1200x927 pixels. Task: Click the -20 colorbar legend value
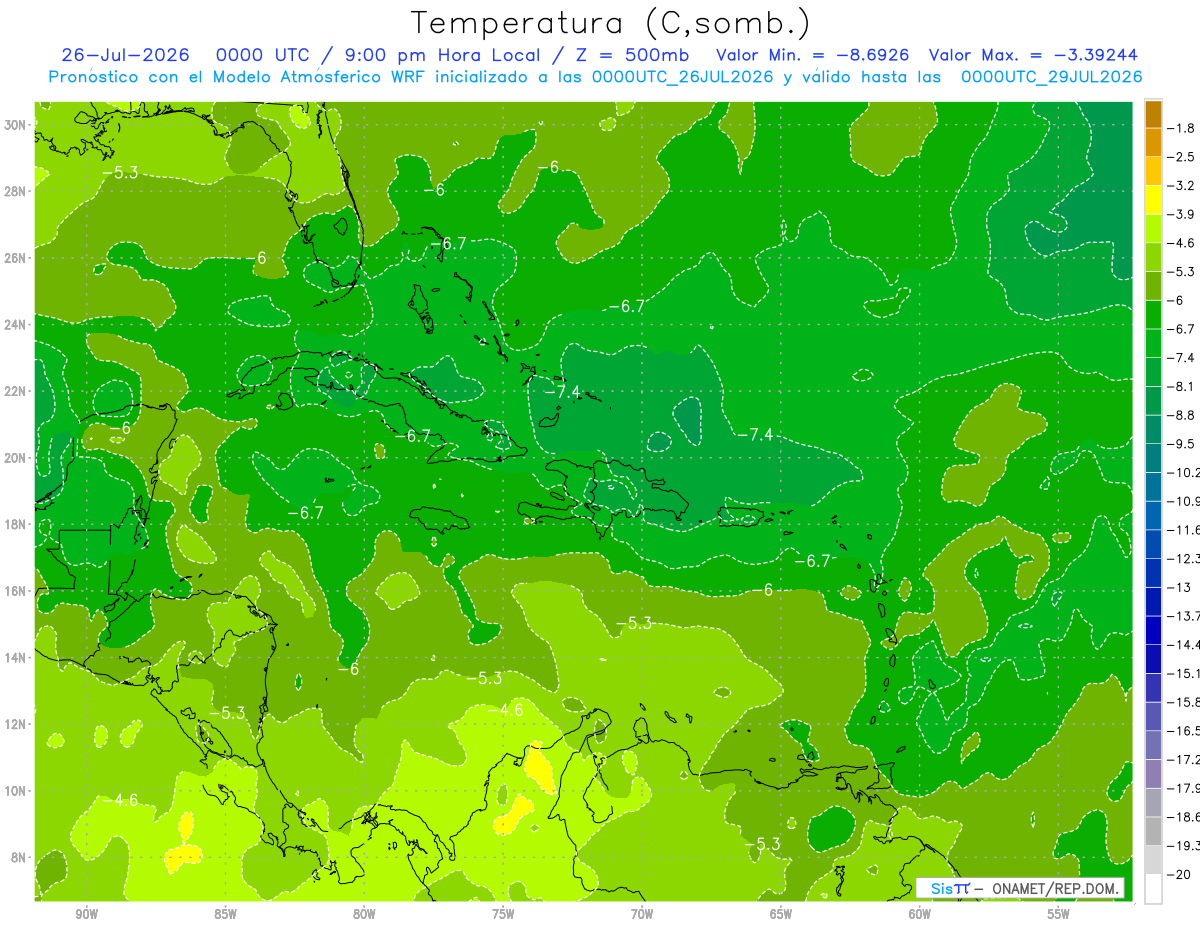click(x=1178, y=874)
